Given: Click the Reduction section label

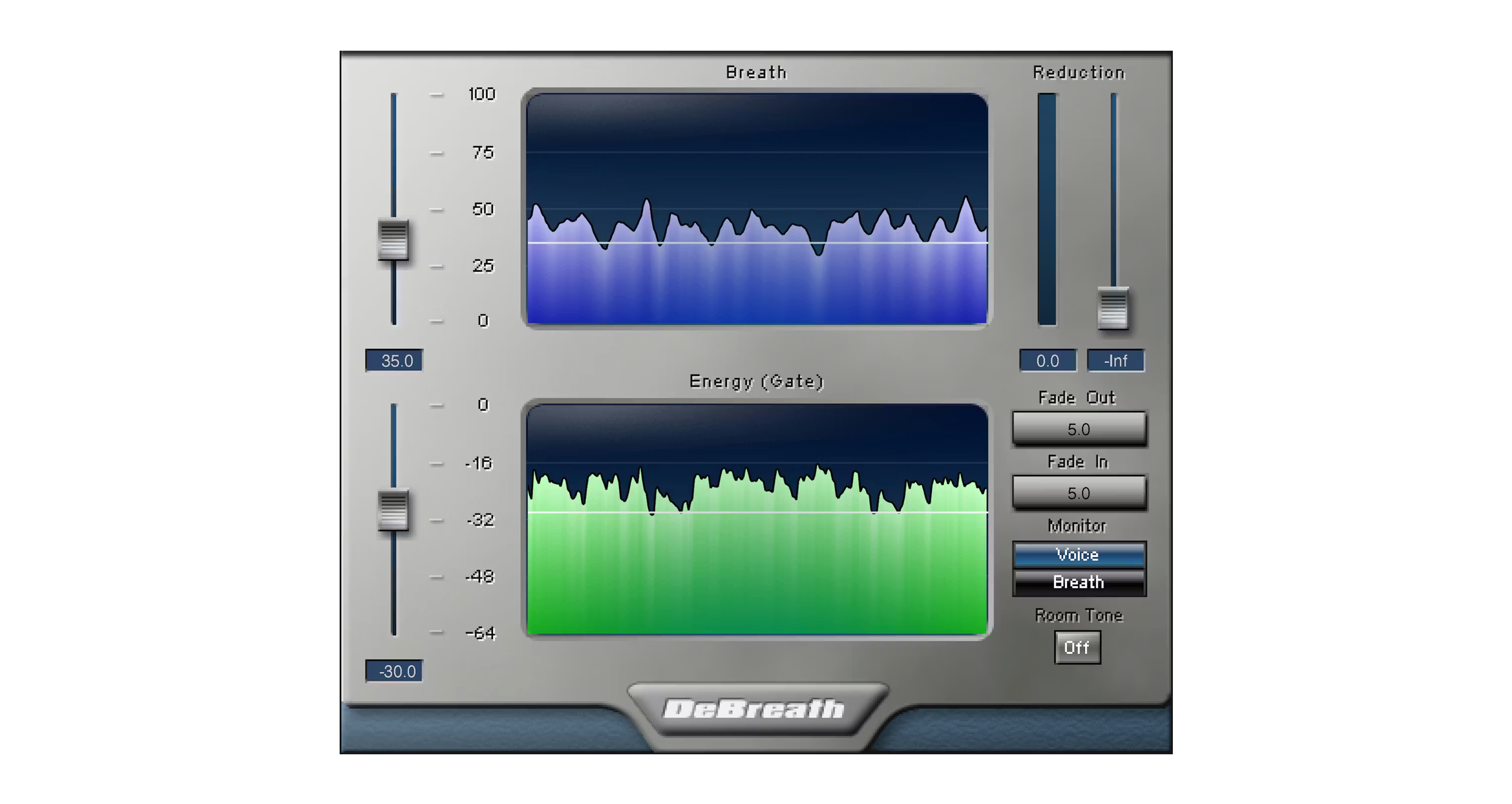Looking at the screenshot, I should (x=1079, y=72).
